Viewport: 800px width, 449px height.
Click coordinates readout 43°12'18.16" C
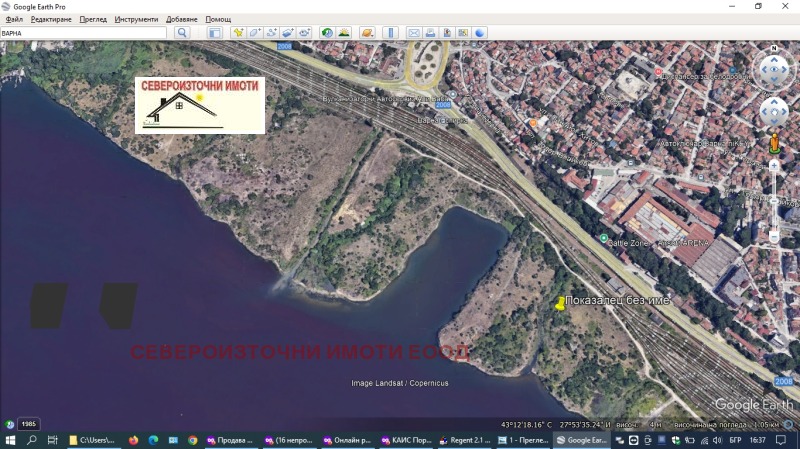pyautogui.click(x=526, y=425)
